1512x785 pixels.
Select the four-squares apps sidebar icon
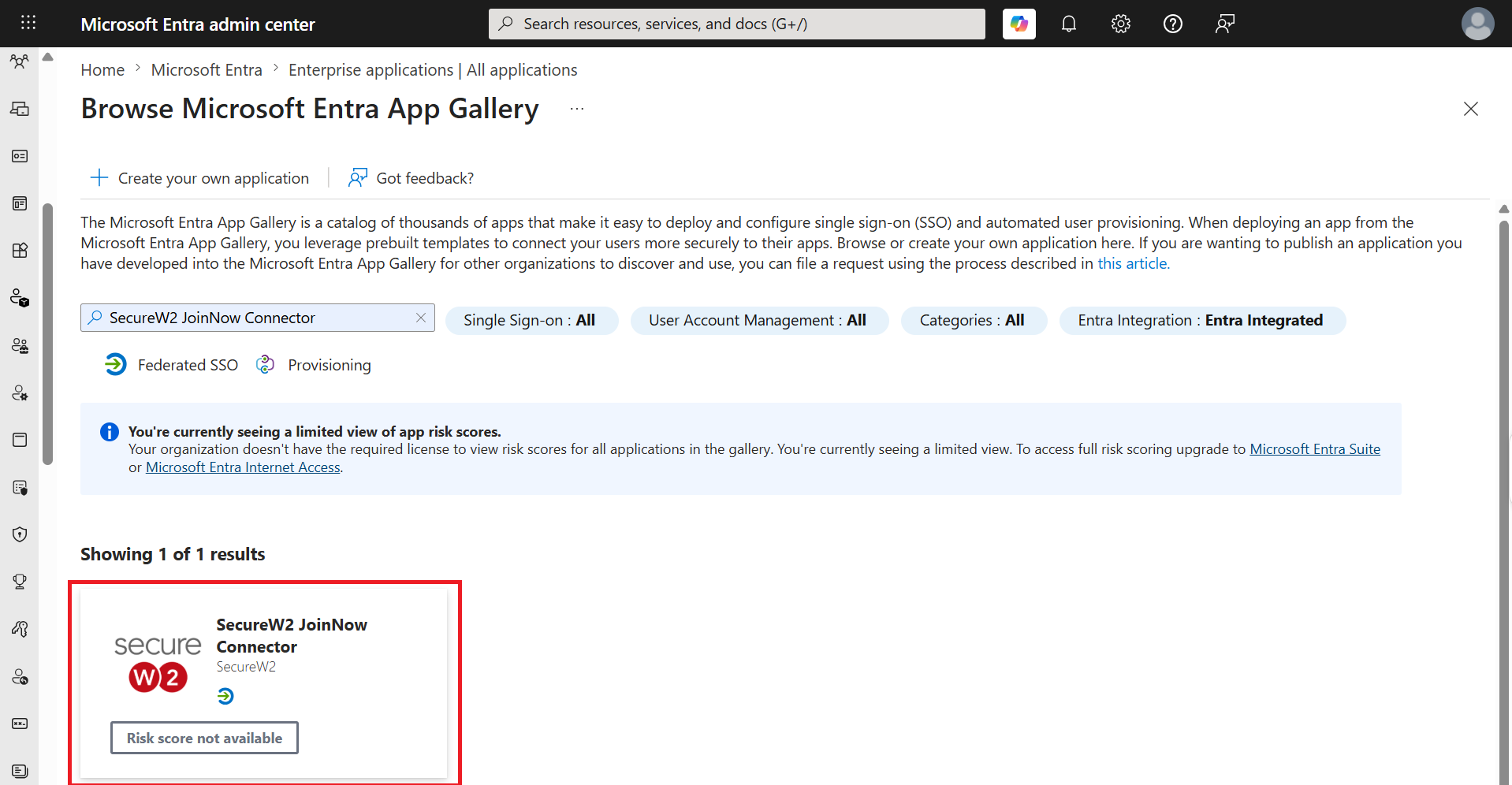point(20,251)
